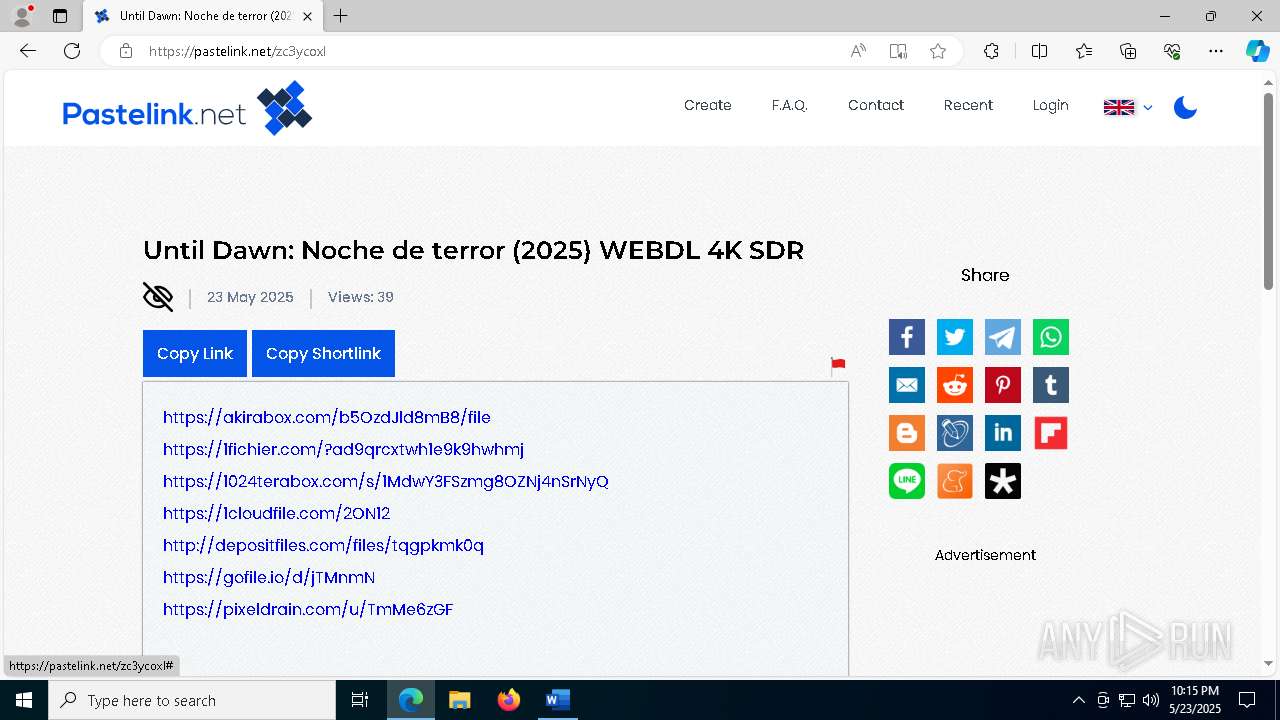
Task: Open Recent pastes
Action: tap(968, 105)
